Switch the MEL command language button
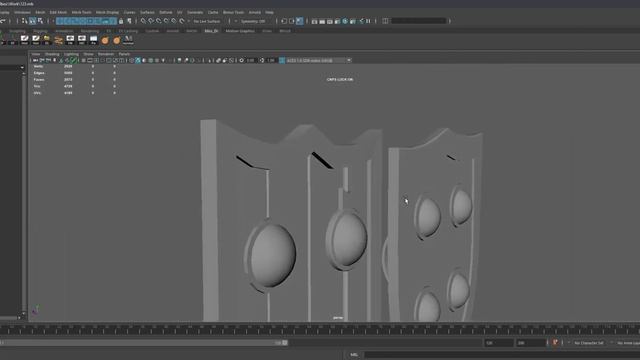 [354, 355]
